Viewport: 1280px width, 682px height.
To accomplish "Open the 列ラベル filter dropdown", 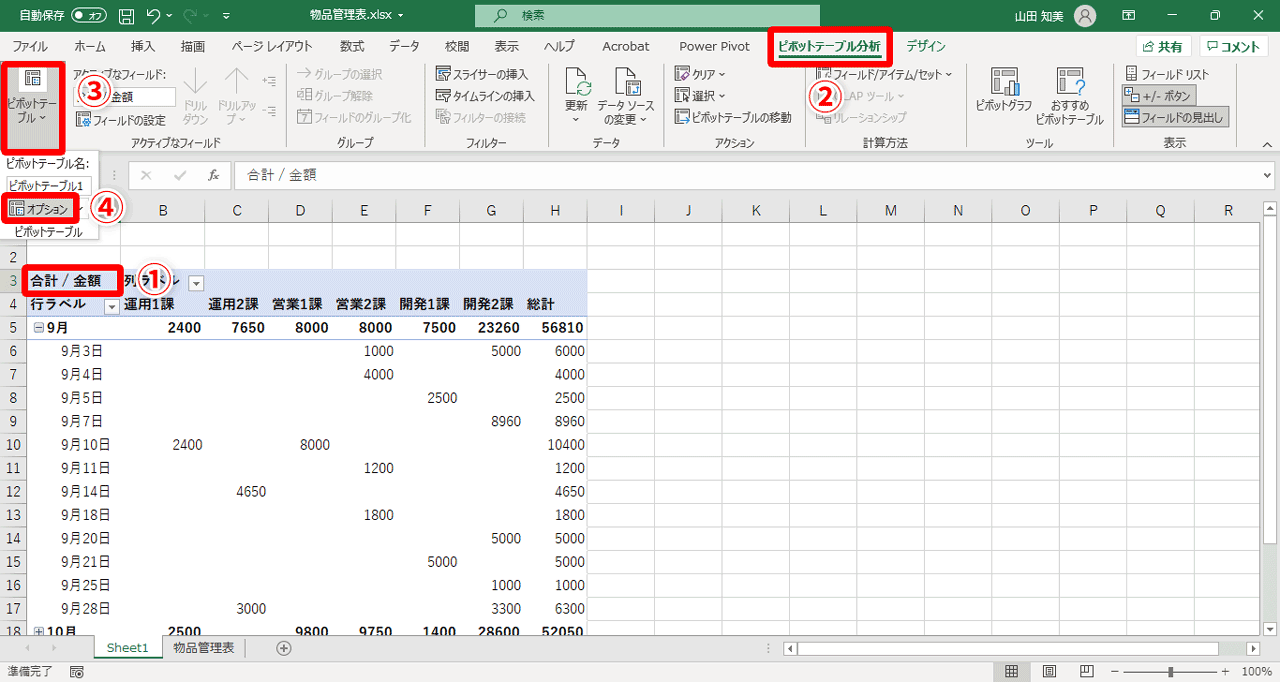I will pos(196,283).
